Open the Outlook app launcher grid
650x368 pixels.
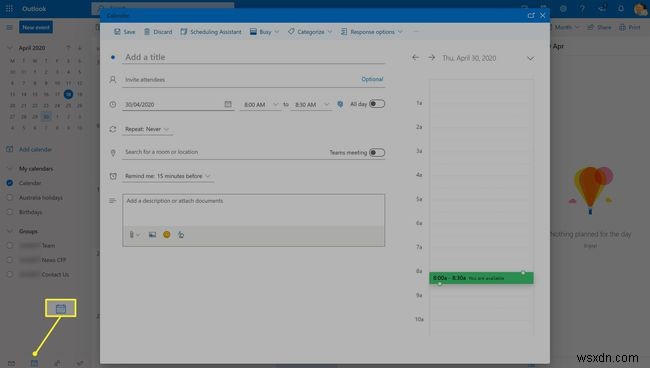click(x=9, y=8)
